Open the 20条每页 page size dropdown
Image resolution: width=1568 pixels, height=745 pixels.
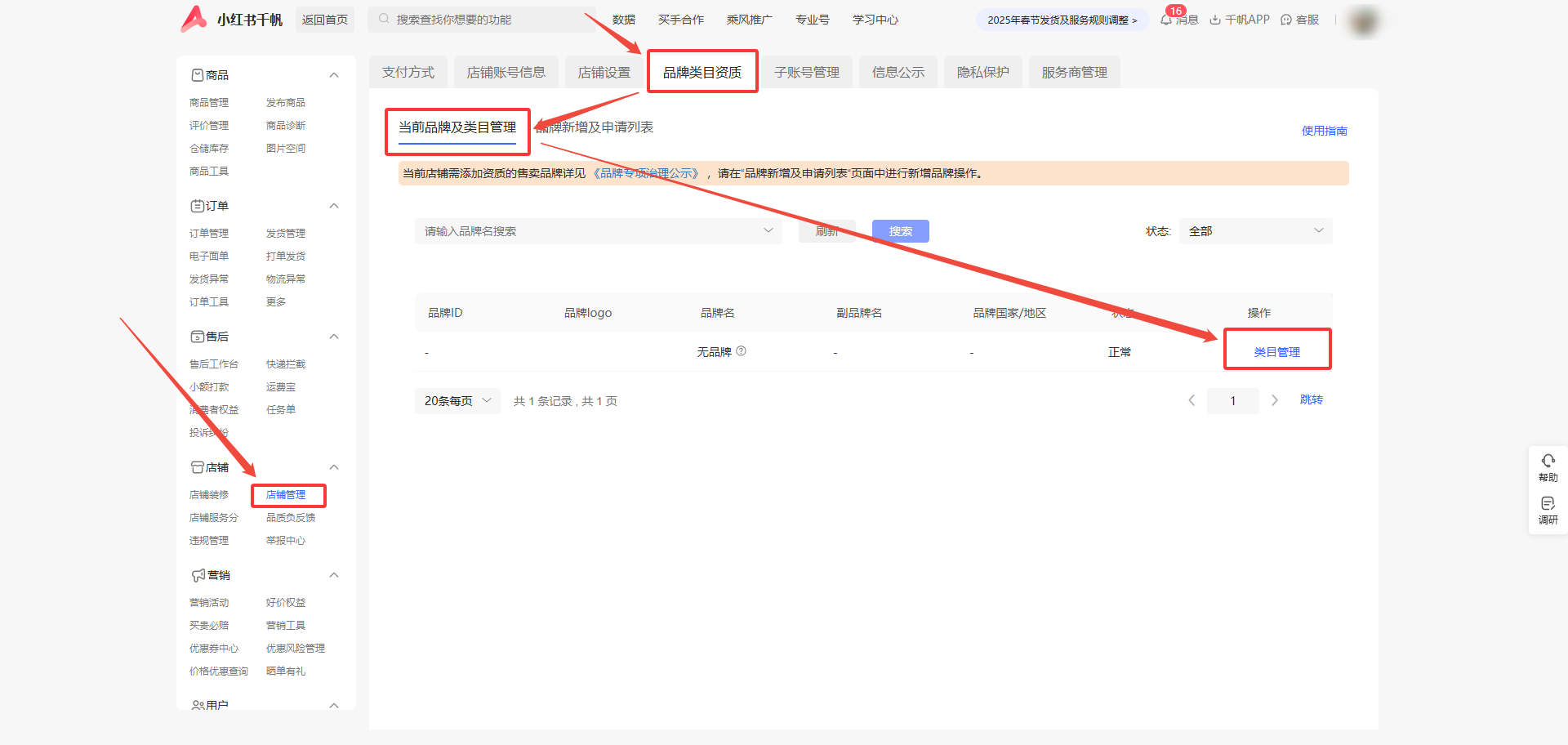pos(457,401)
